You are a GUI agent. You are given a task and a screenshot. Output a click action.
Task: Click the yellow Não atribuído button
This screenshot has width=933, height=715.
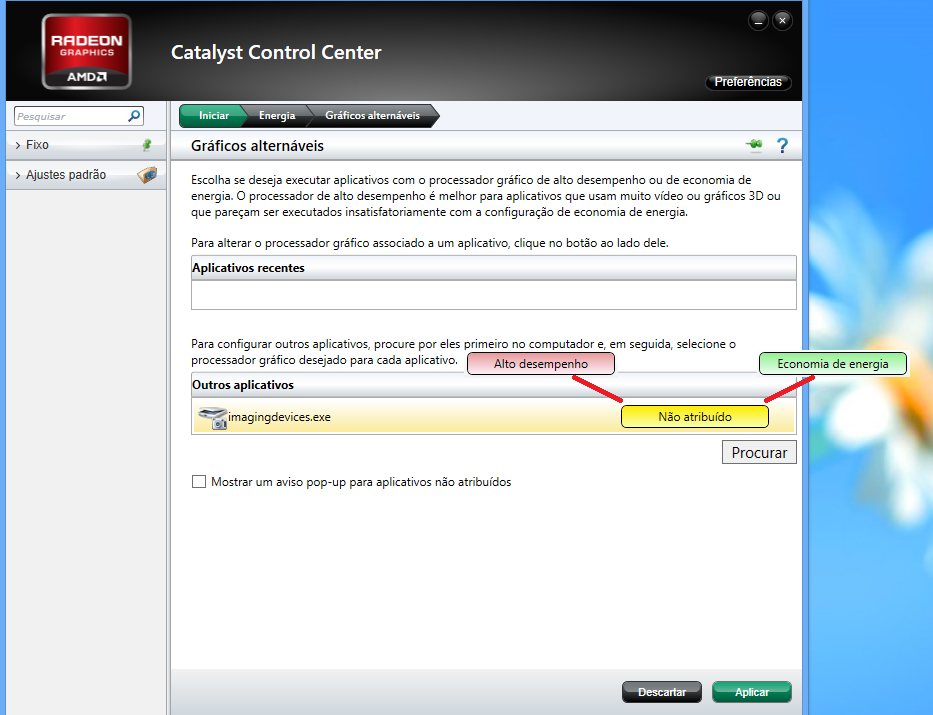click(x=695, y=416)
